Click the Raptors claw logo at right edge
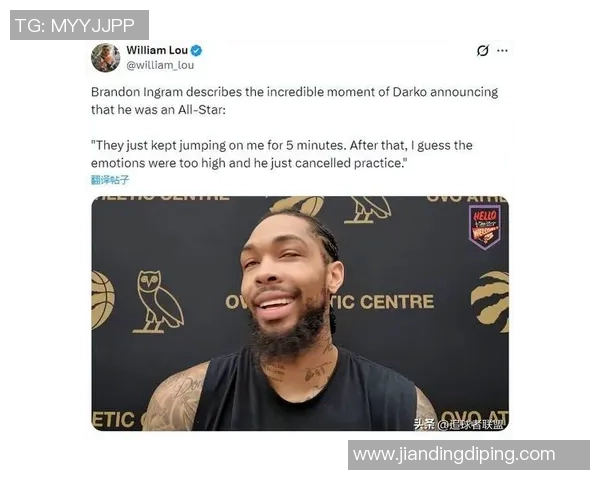The image size is (600, 480). (x=490, y=301)
